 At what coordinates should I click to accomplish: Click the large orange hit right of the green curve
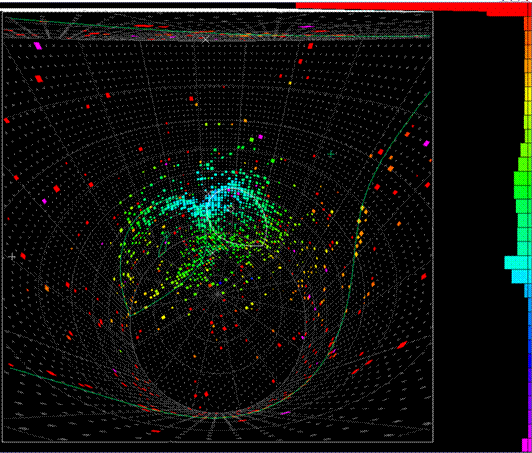391,168
